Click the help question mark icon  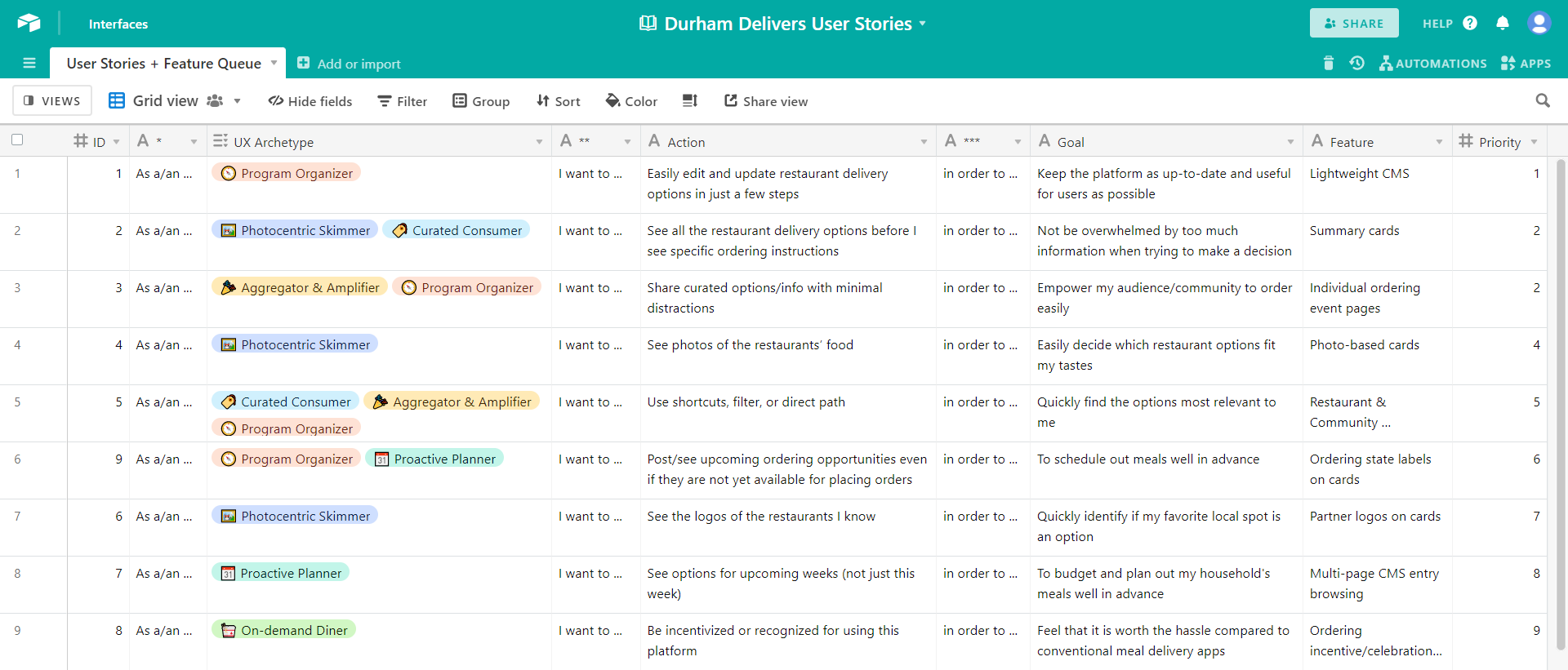click(1470, 23)
